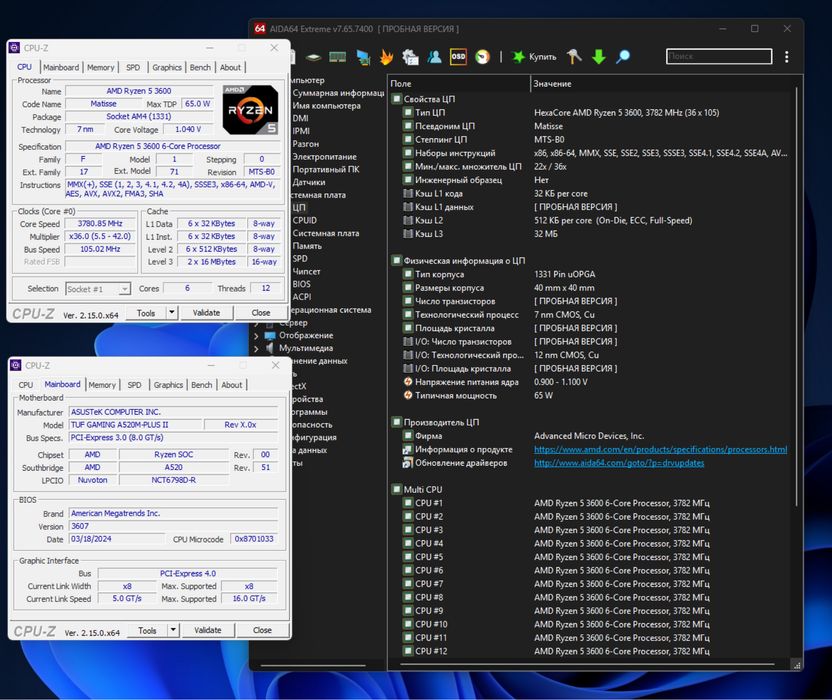Click the round gauge icon in AIDA64 toolbar
The image size is (832, 700).
click(x=482, y=57)
